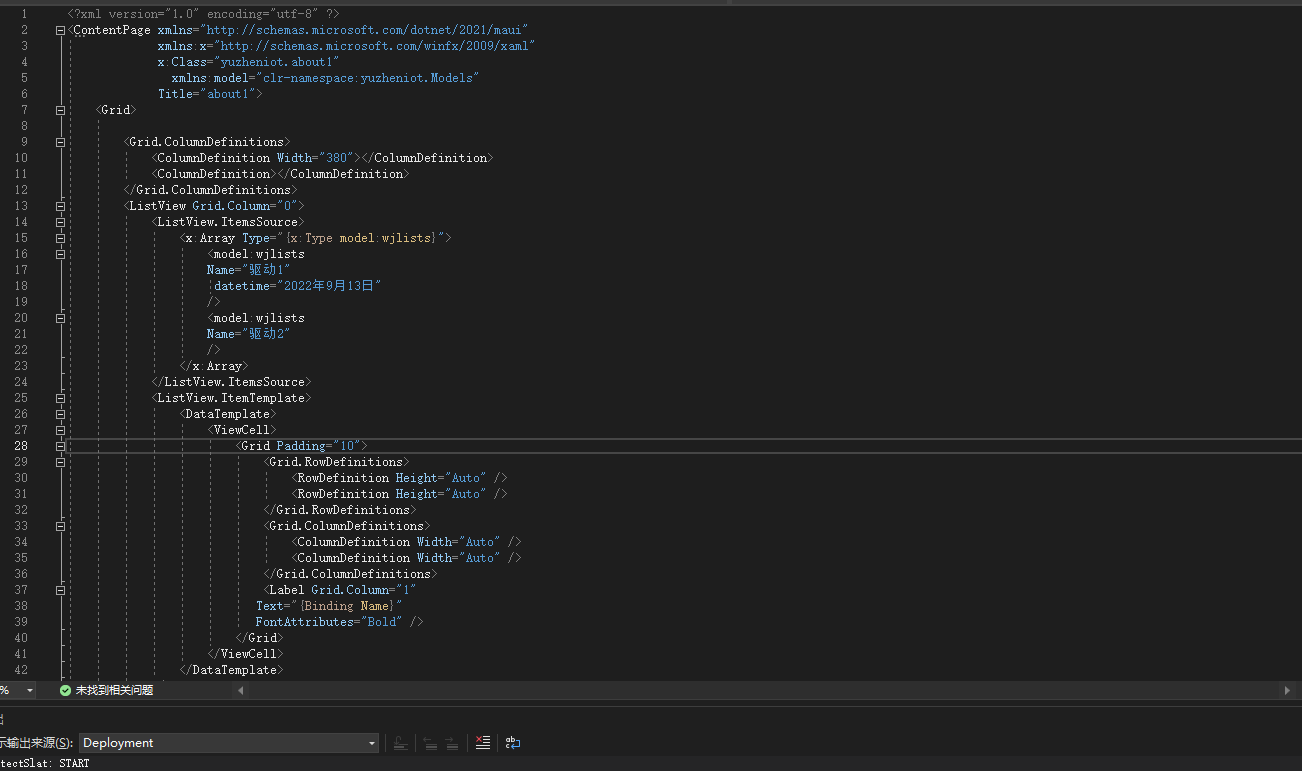
Task: Click the winfx 2009 xaml URL string
Action: [374, 46]
